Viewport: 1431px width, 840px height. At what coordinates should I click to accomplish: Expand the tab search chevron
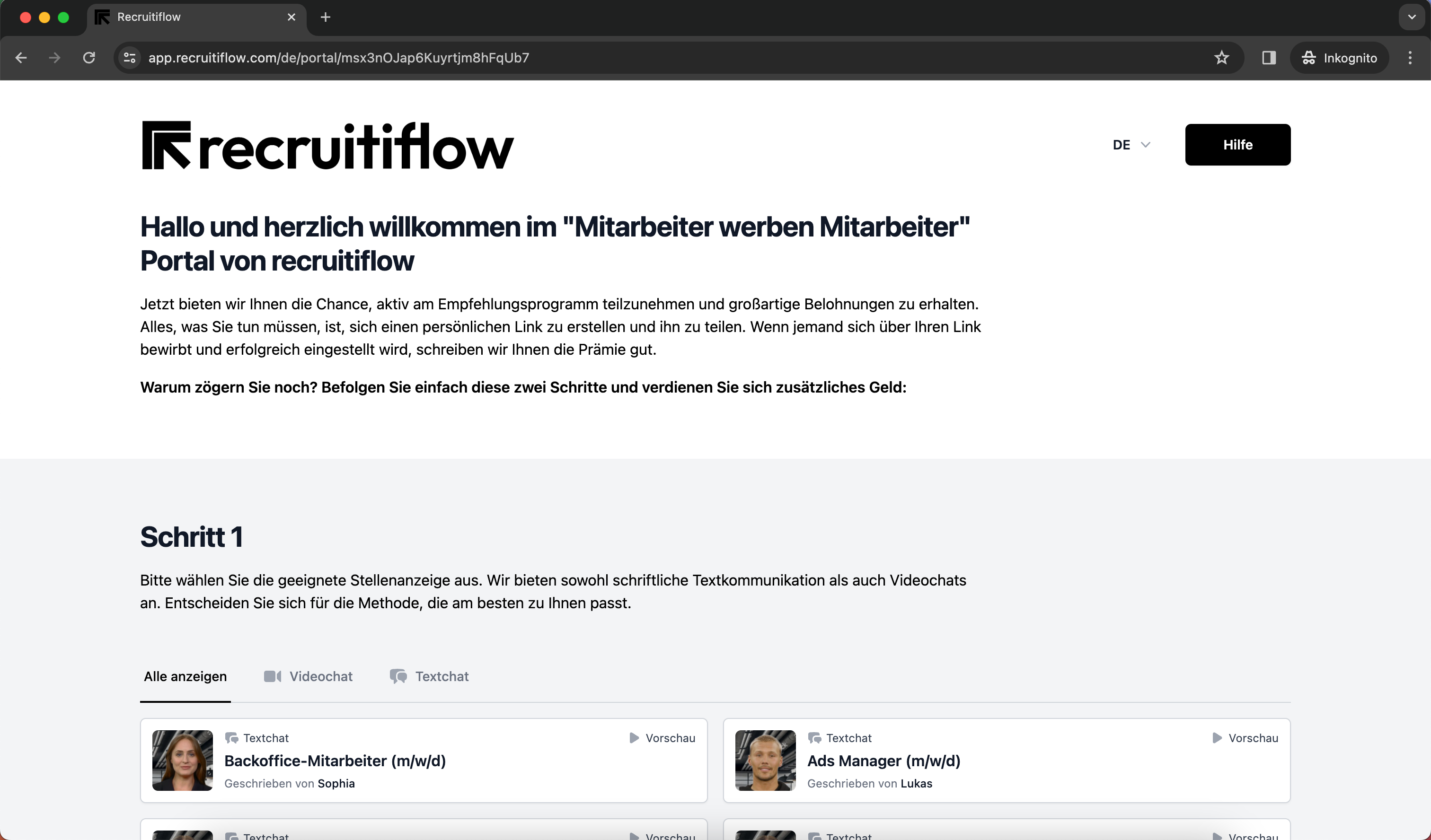point(1411,17)
